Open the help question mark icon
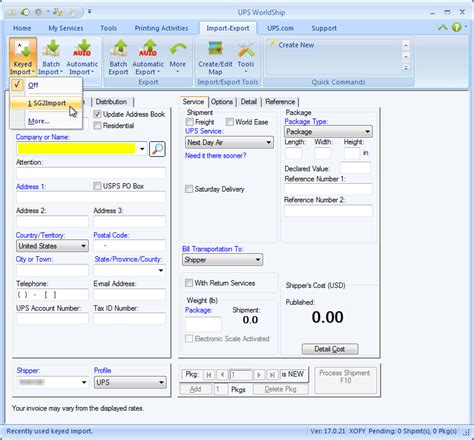The image size is (474, 440). (456, 27)
